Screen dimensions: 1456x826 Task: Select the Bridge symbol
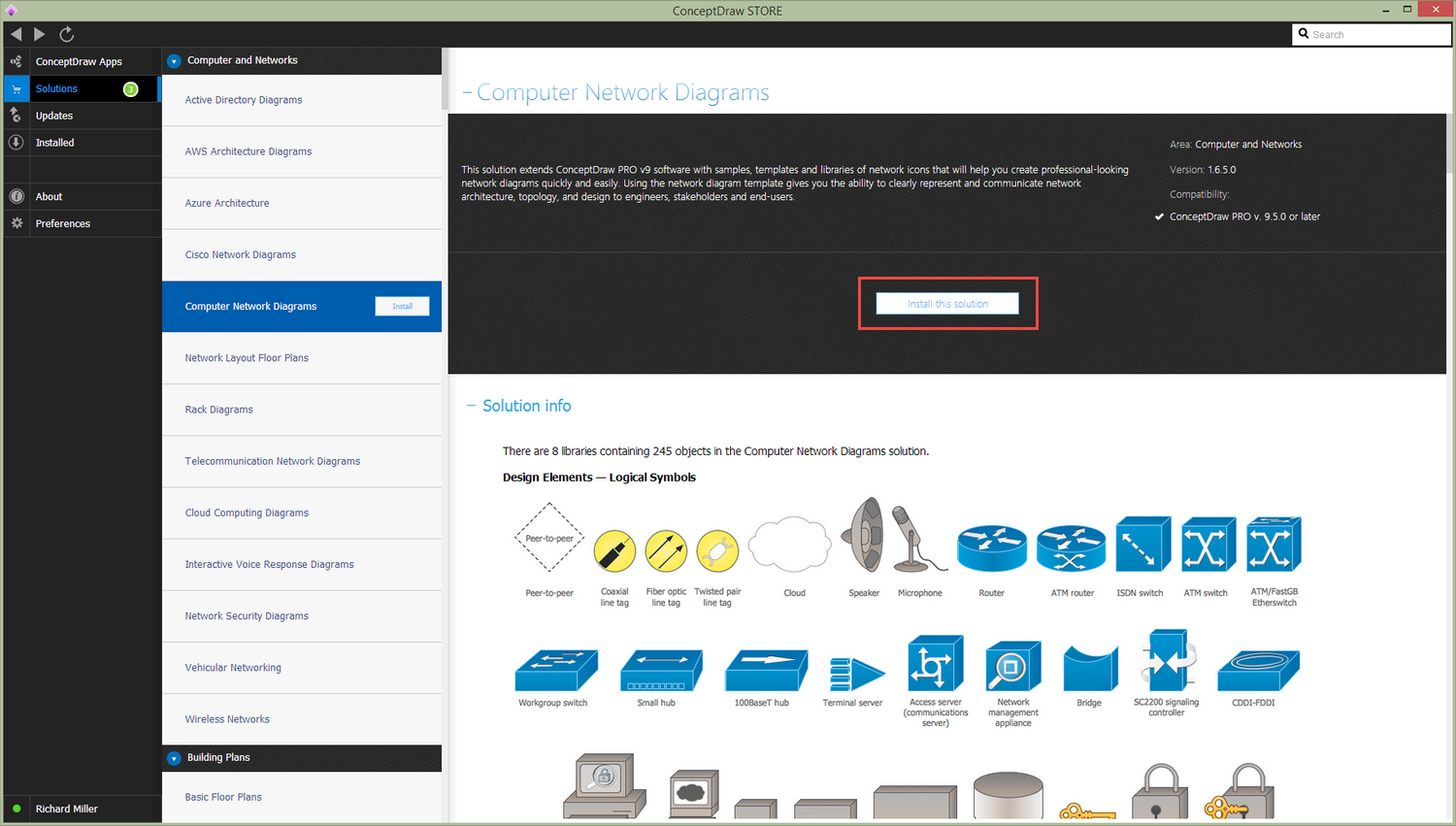tap(1091, 668)
